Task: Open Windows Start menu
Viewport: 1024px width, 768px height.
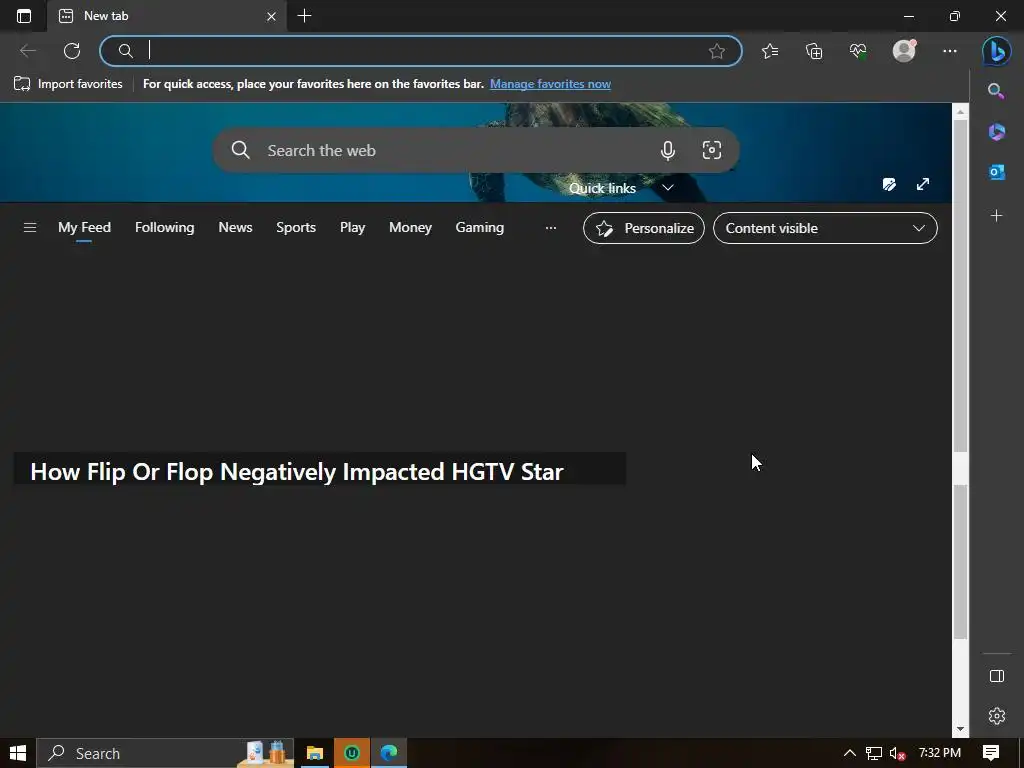Action: (x=18, y=753)
